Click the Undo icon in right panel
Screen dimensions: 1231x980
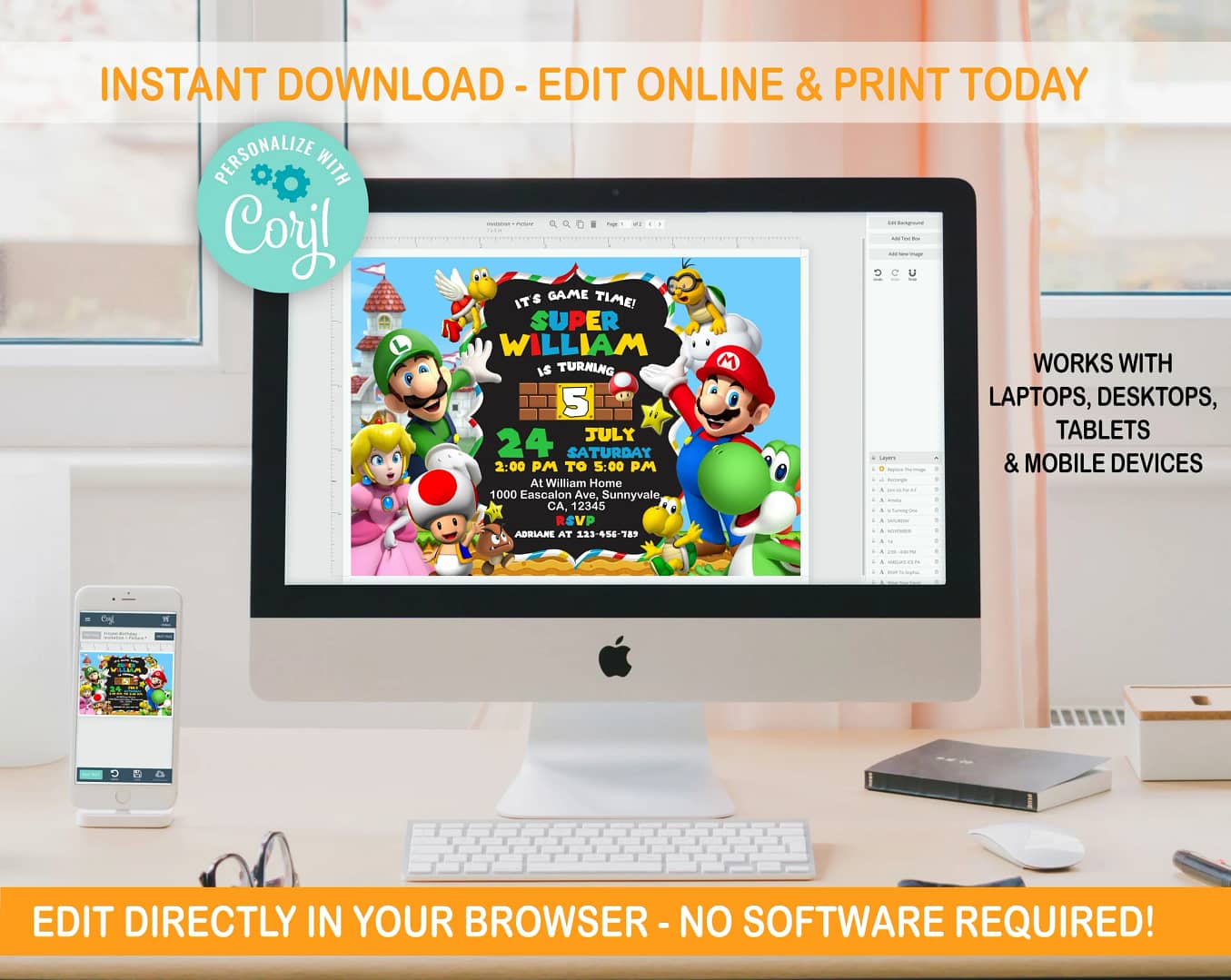click(x=878, y=273)
